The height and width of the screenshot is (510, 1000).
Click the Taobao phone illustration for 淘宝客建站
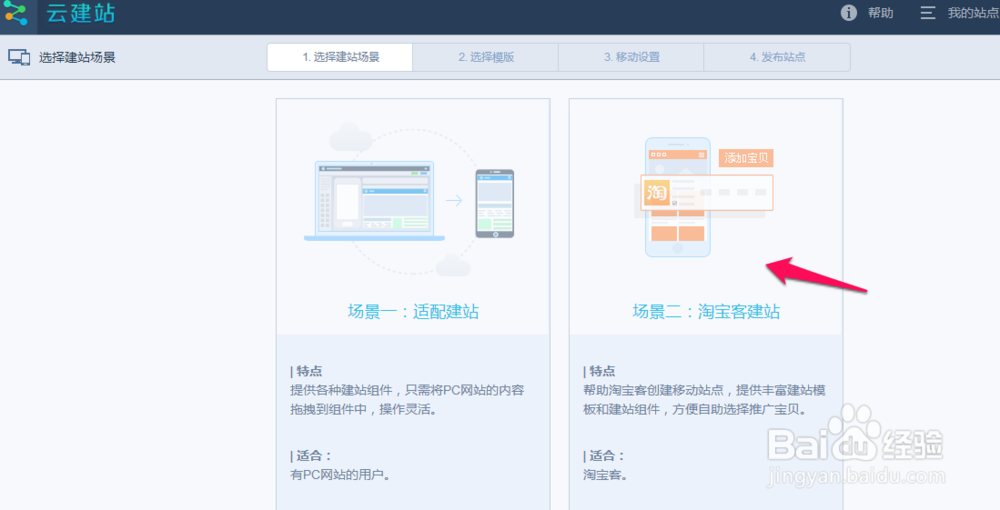[x=704, y=197]
